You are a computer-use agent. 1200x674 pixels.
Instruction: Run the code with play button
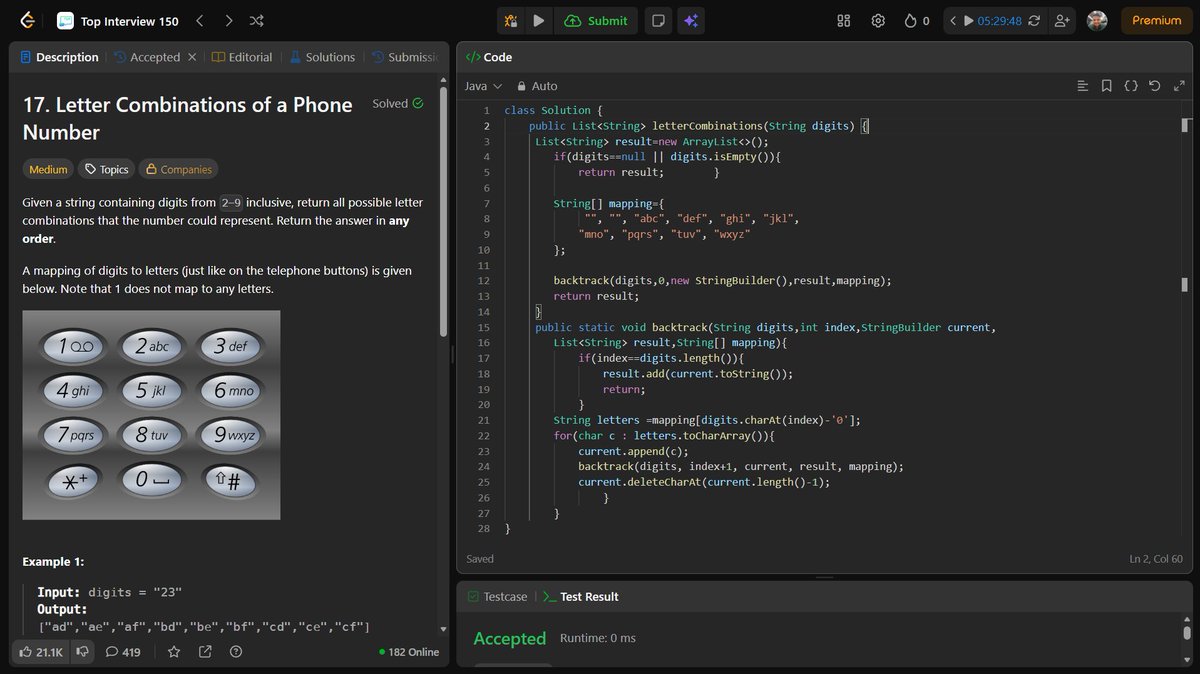pyautogui.click(x=539, y=20)
